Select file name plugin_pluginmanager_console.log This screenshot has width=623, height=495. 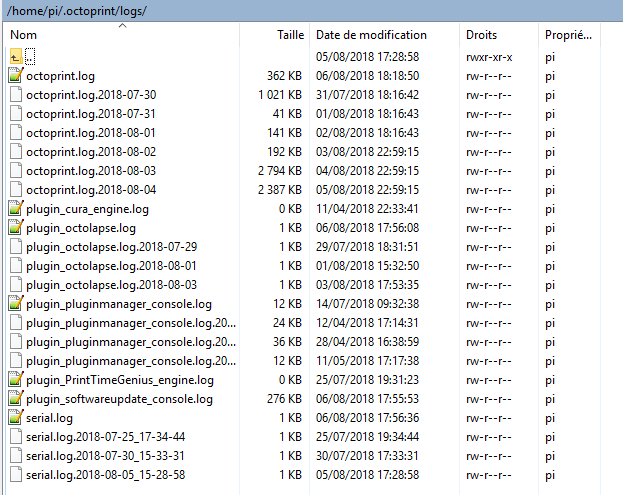(x=119, y=304)
